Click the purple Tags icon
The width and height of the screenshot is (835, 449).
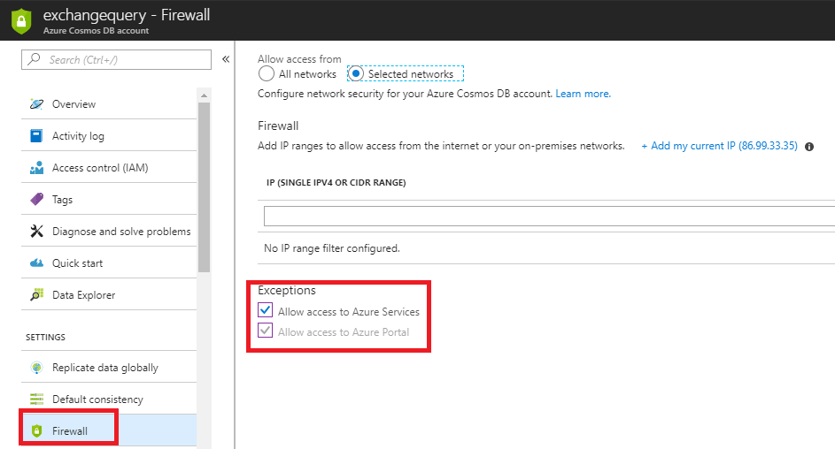[x=36, y=199]
